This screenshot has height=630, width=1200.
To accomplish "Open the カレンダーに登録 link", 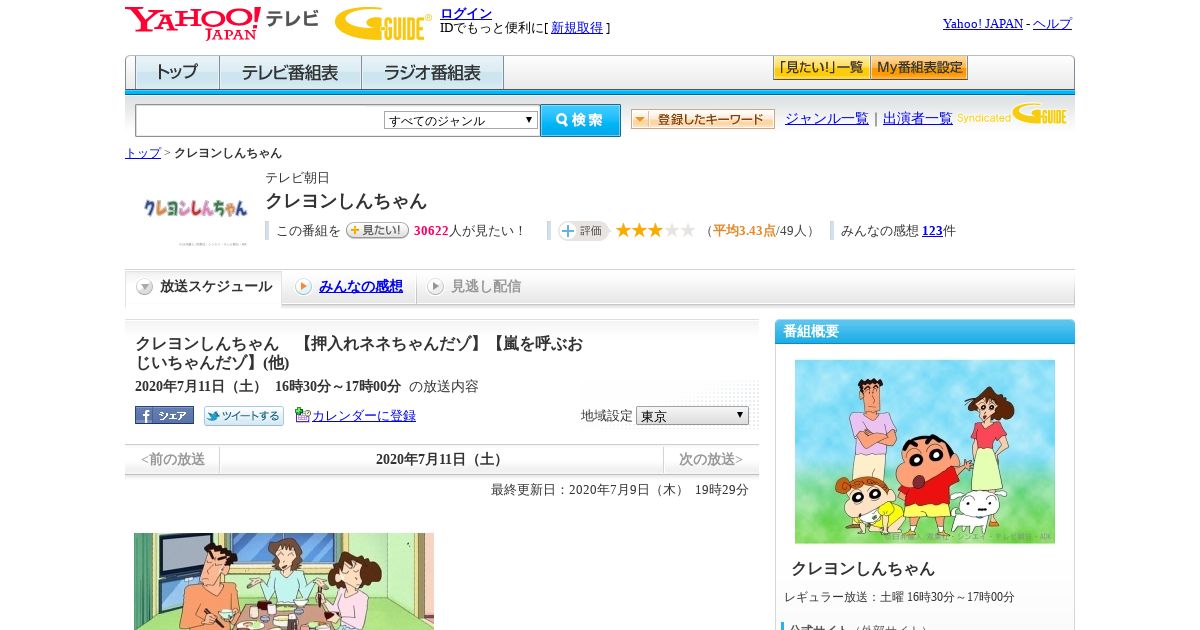I will pos(364,416).
